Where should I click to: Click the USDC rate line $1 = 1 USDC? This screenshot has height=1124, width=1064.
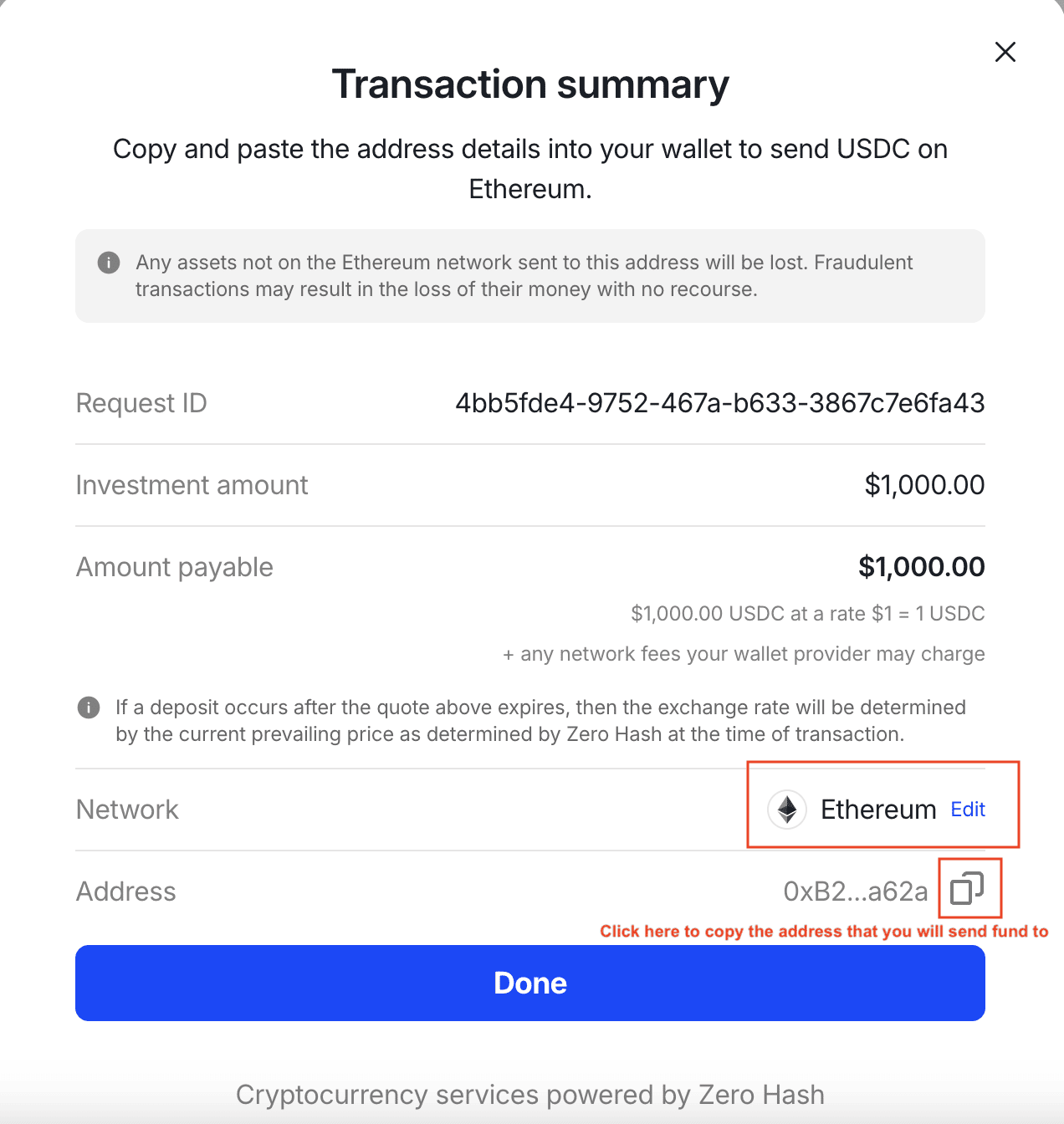[x=808, y=614]
